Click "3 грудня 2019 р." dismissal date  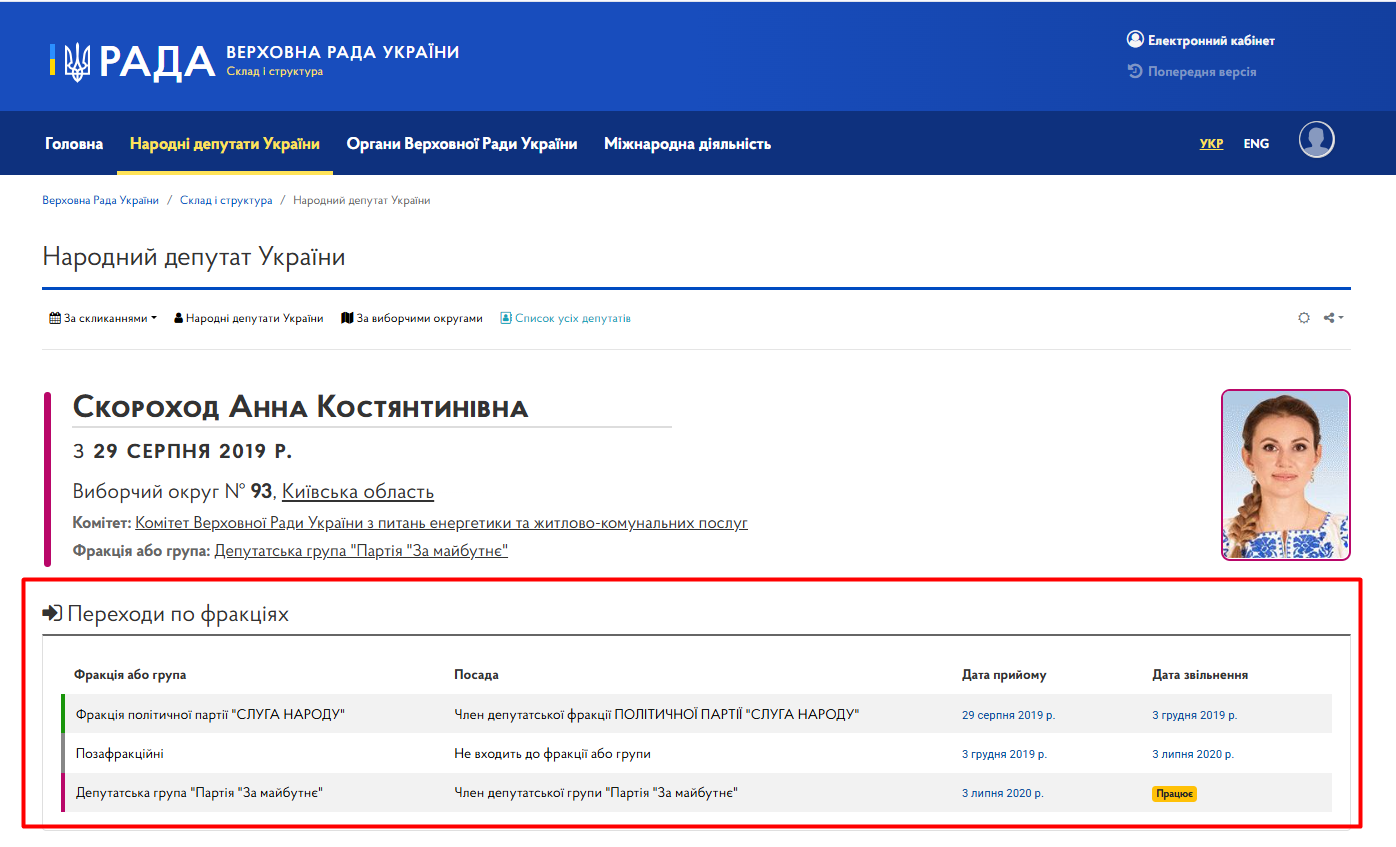pyautogui.click(x=1195, y=715)
